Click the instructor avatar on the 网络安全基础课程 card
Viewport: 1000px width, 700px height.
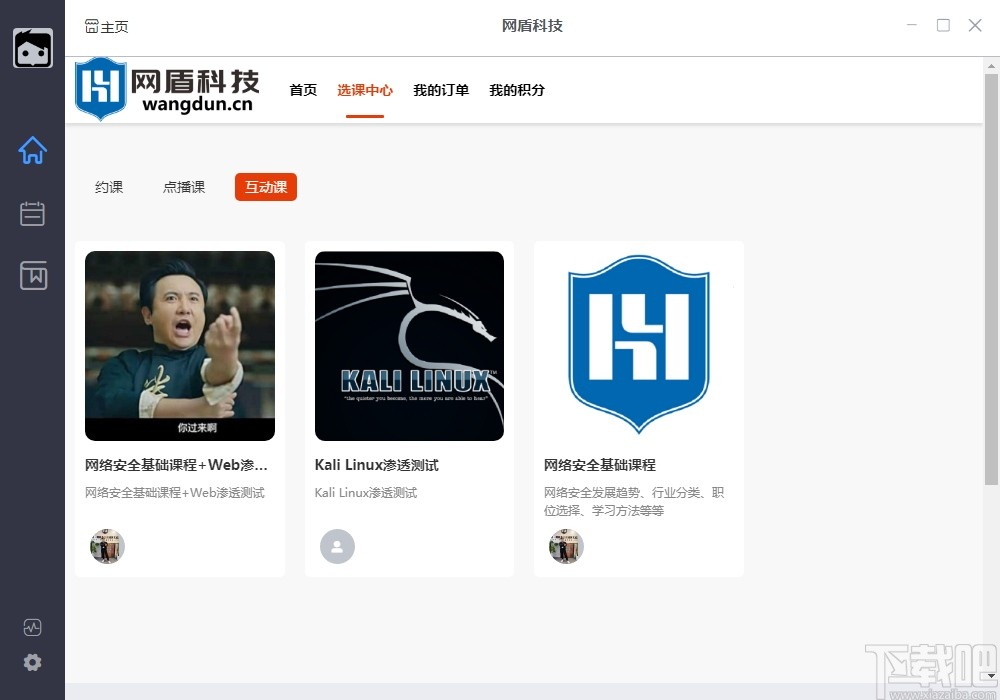point(566,546)
